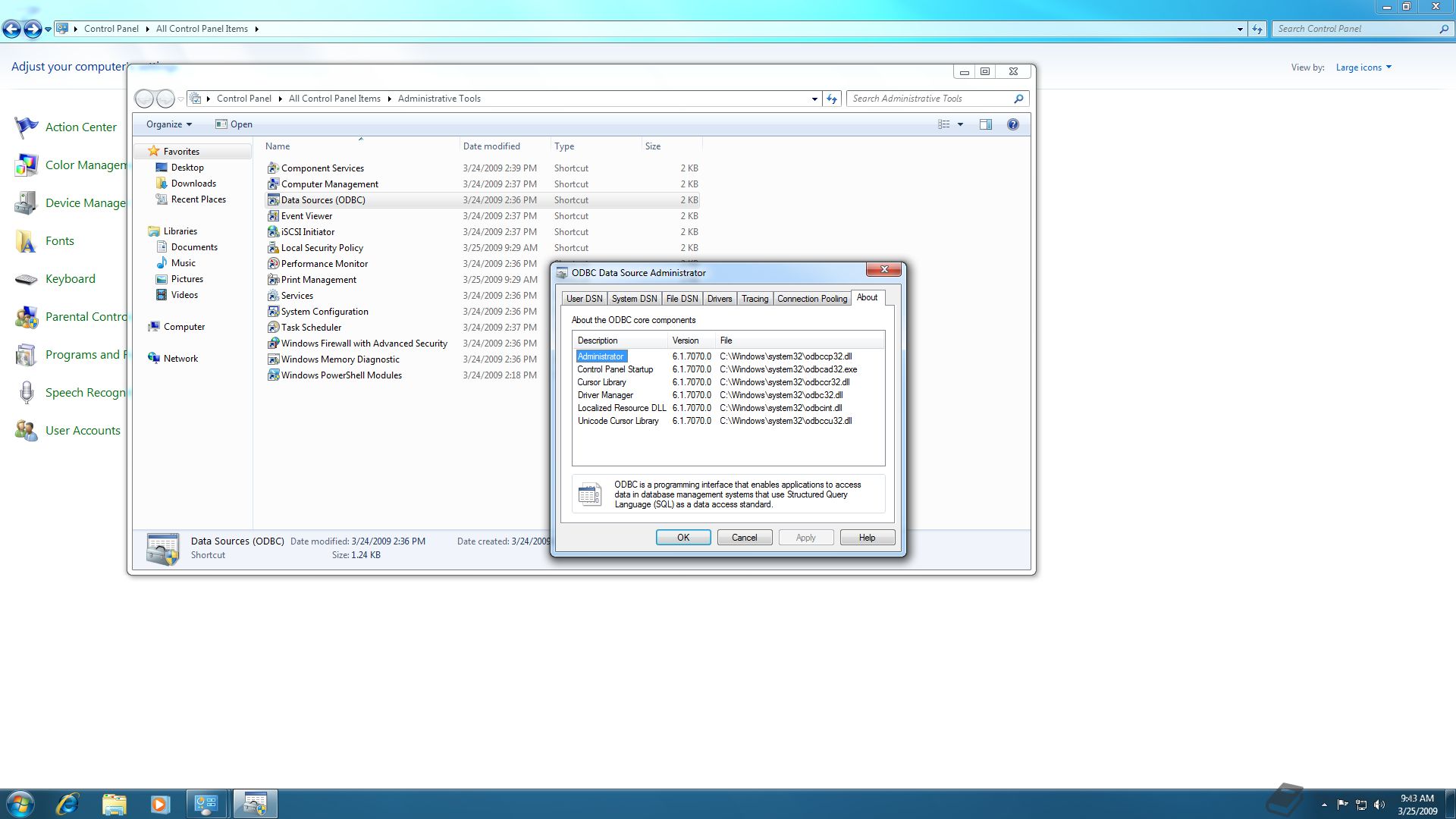The width and height of the screenshot is (1456, 819).
Task: Open the View by Large icons dropdown
Action: (x=1363, y=67)
